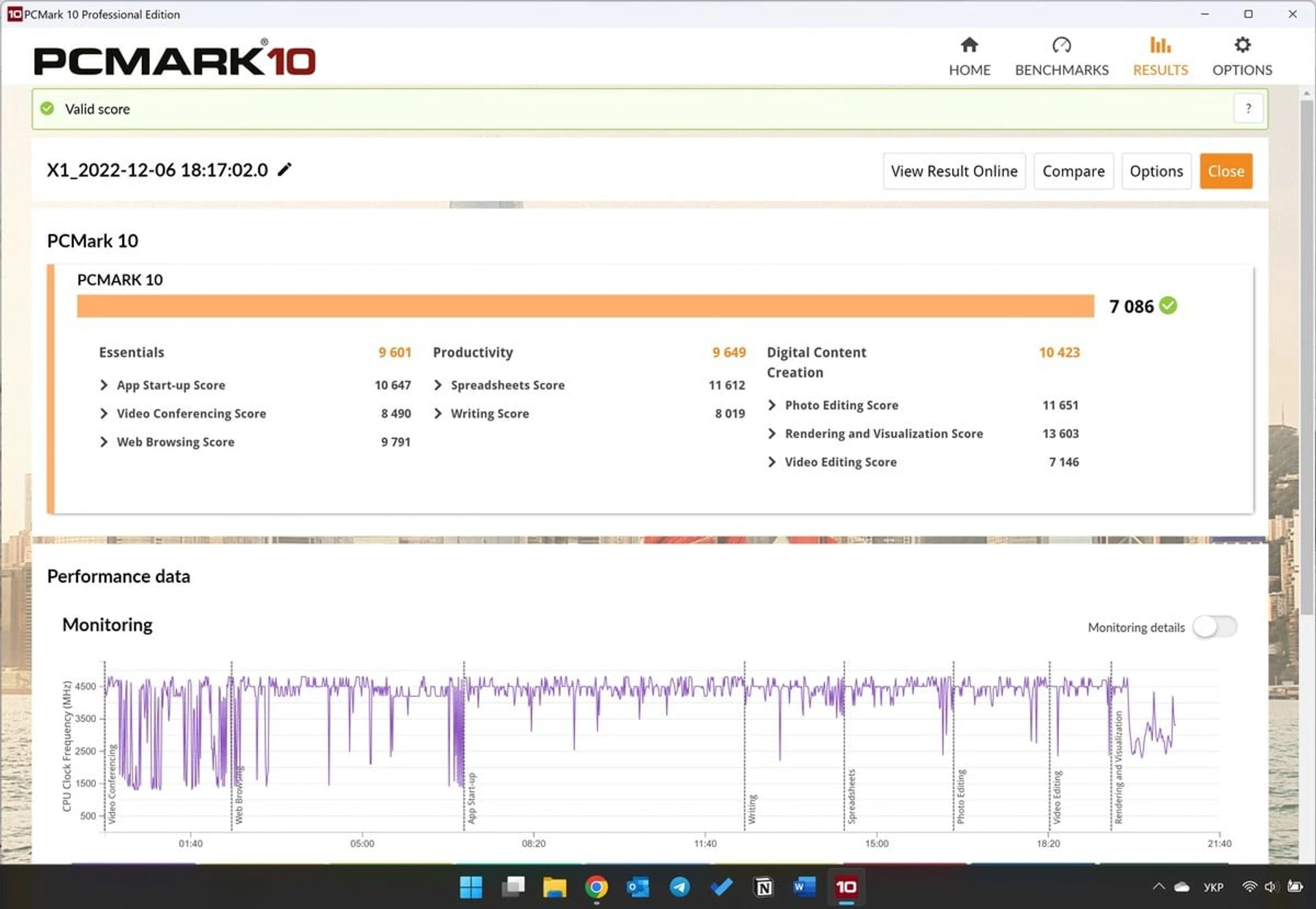Screen dimensions: 1316x909
Task: Click the Writing marker on chart
Action: [752, 809]
